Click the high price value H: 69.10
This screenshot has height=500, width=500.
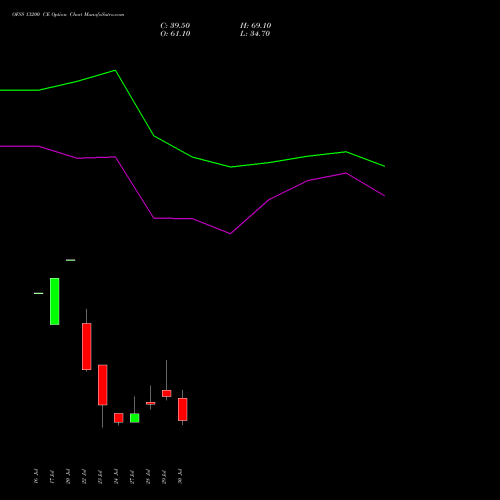tap(255, 26)
